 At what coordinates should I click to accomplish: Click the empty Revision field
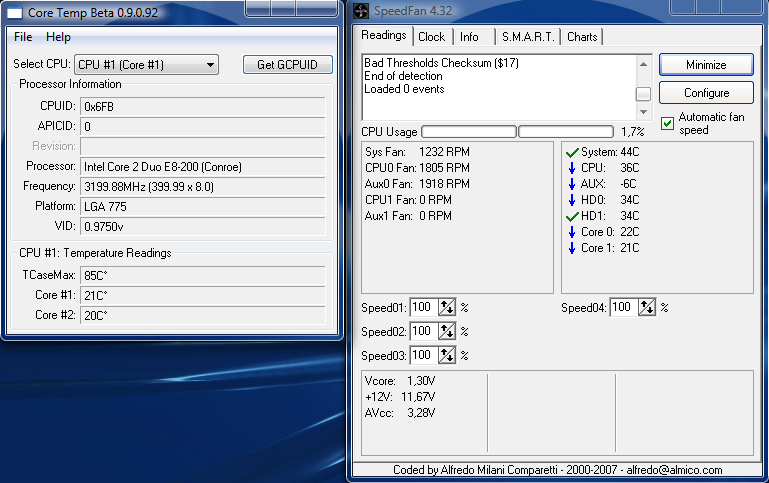[x=203, y=147]
